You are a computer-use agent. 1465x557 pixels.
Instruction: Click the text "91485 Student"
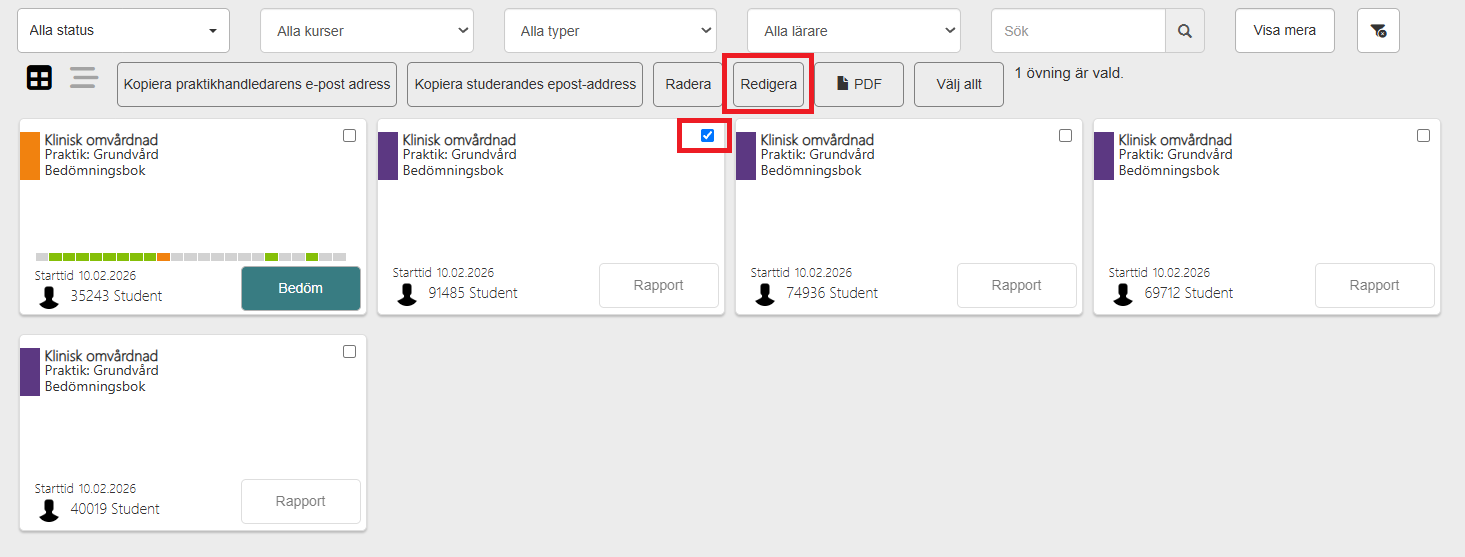coord(473,293)
